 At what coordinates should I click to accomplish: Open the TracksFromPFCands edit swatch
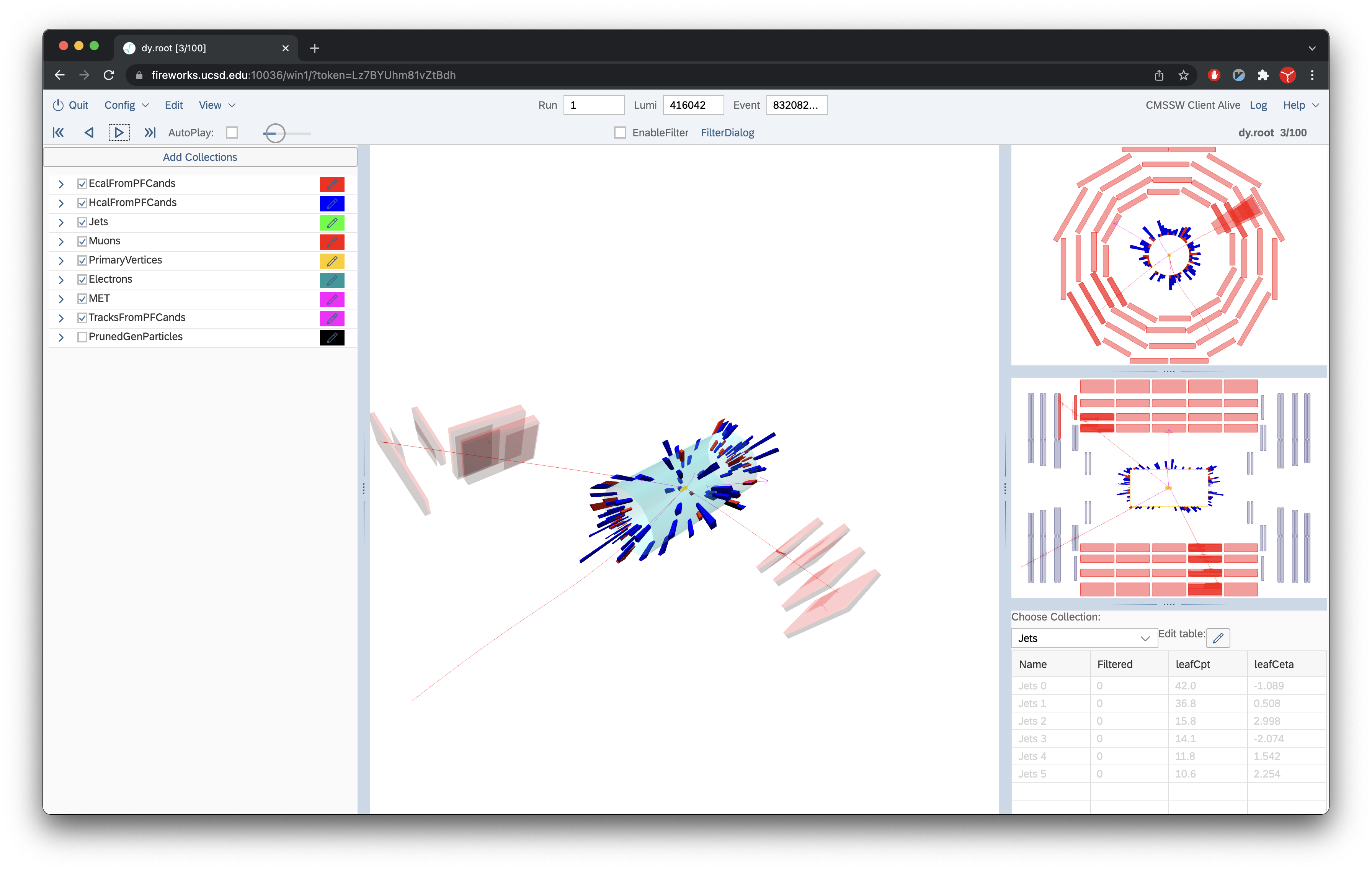[x=332, y=318]
